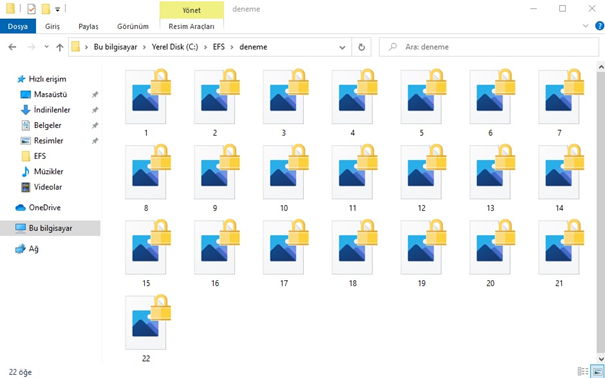Click the Ara: deneme search box
The width and height of the screenshot is (605, 378).
[489, 47]
